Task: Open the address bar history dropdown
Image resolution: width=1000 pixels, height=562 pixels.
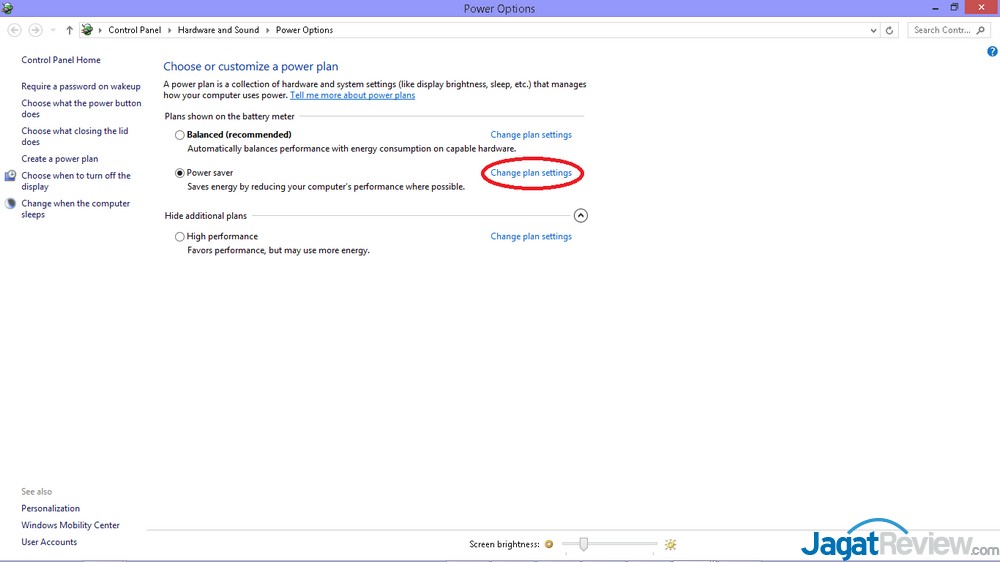Action: pyautogui.click(x=874, y=30)
